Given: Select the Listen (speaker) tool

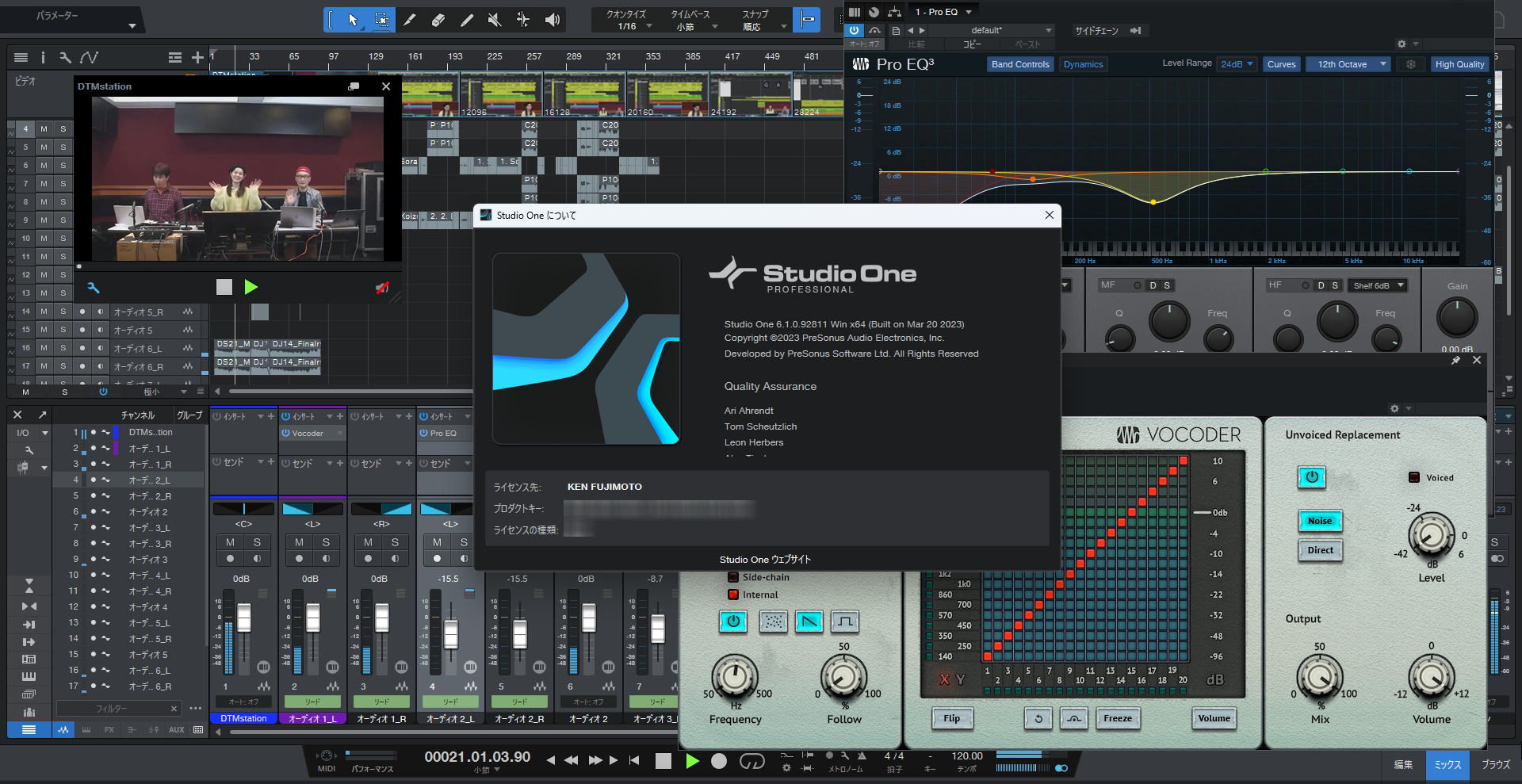Looking at the screenshot, I should [x=553, y=20].
